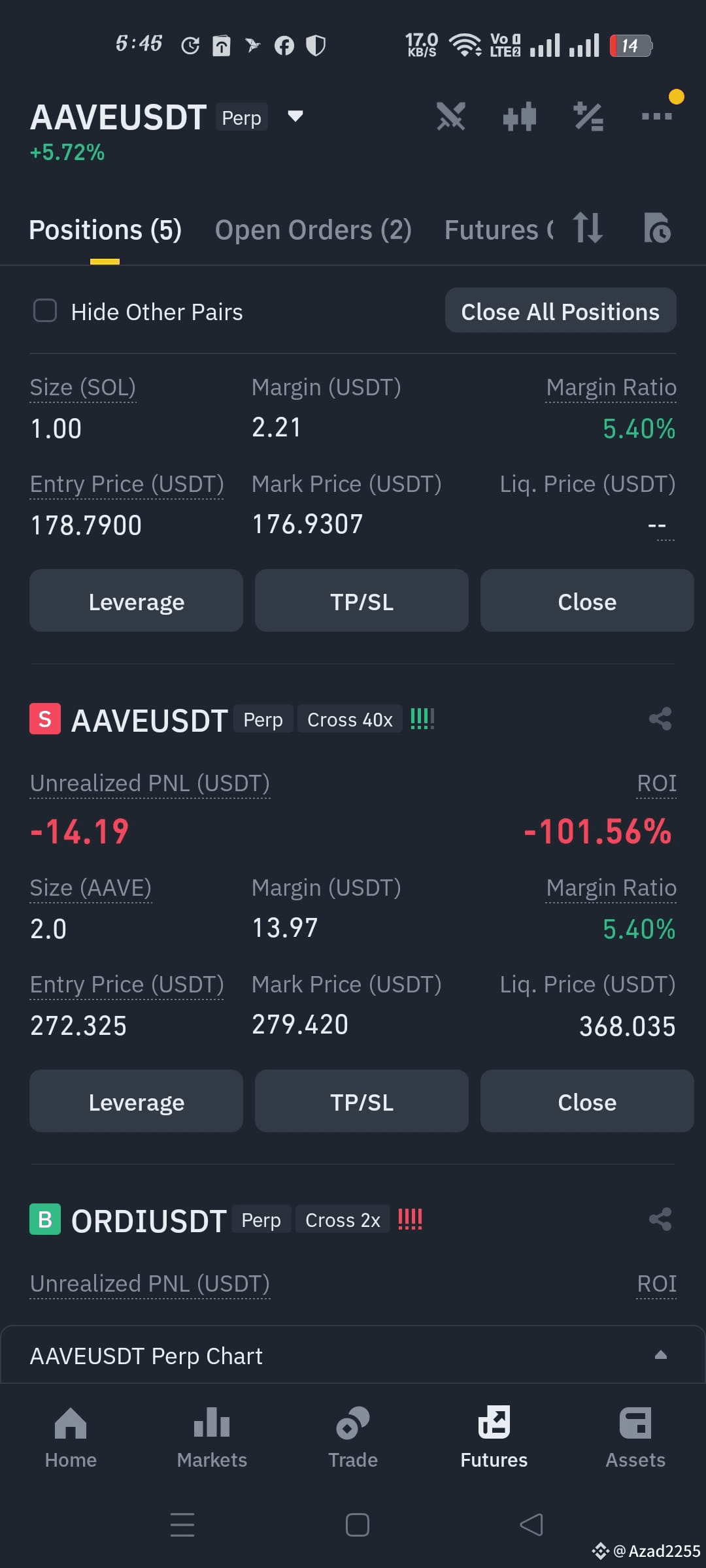The height and width of the screenshot is (1568, 706).
Task: Open TP/SL for the AAVEUSDT position
Action: coord(361,1102)
